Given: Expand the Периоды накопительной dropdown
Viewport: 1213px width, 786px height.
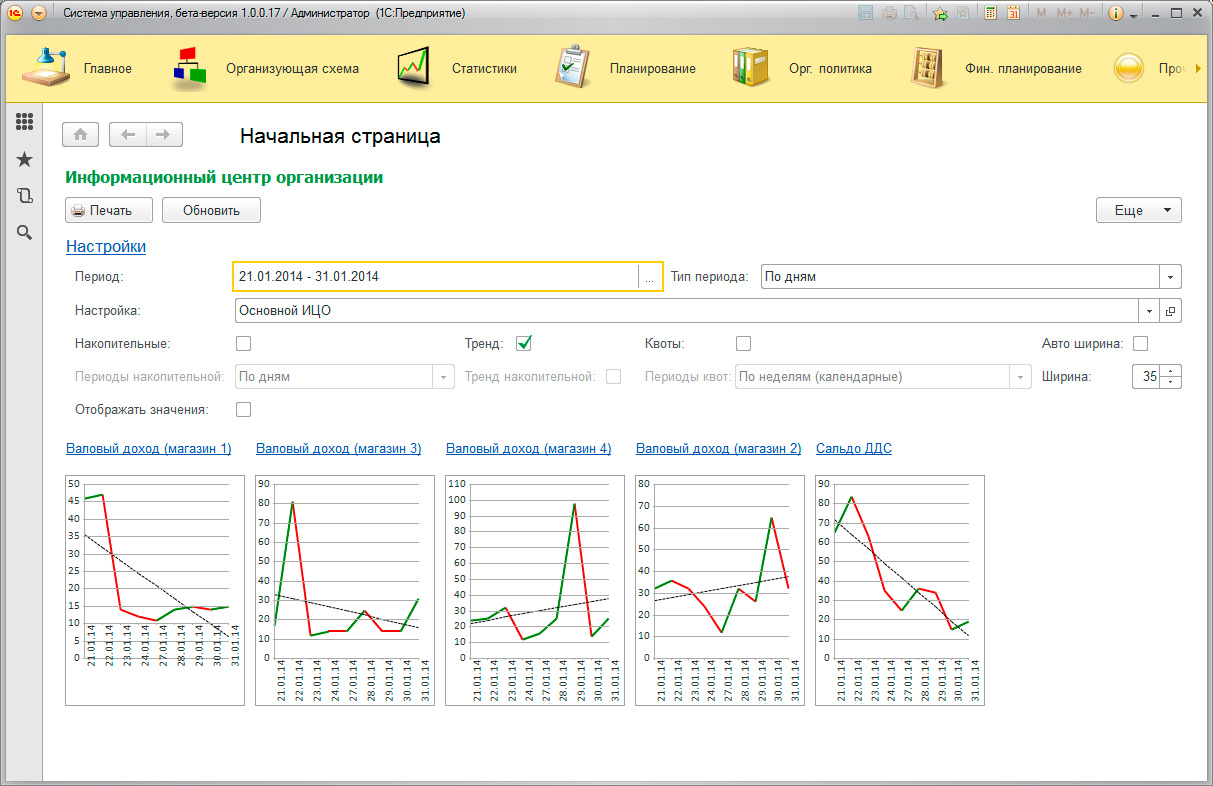Looking at the screenshot, I should click(x=443, y=377).
